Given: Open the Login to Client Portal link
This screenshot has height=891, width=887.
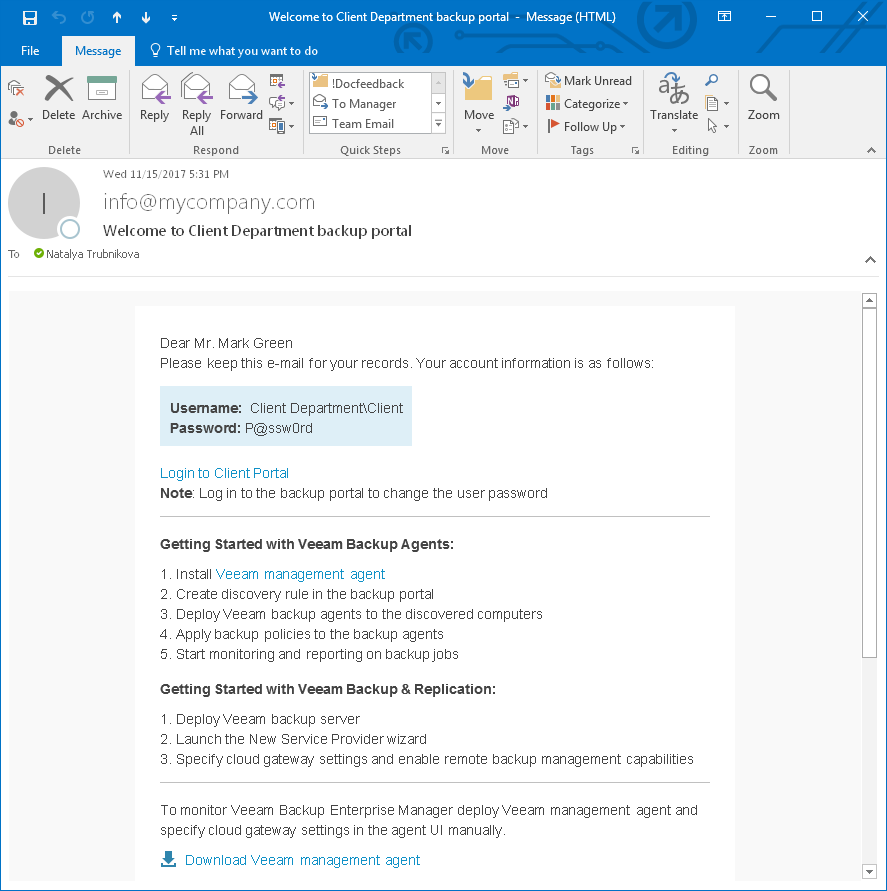Looking at the screenshot, I should pyautogui.click(x=224, y=473).
